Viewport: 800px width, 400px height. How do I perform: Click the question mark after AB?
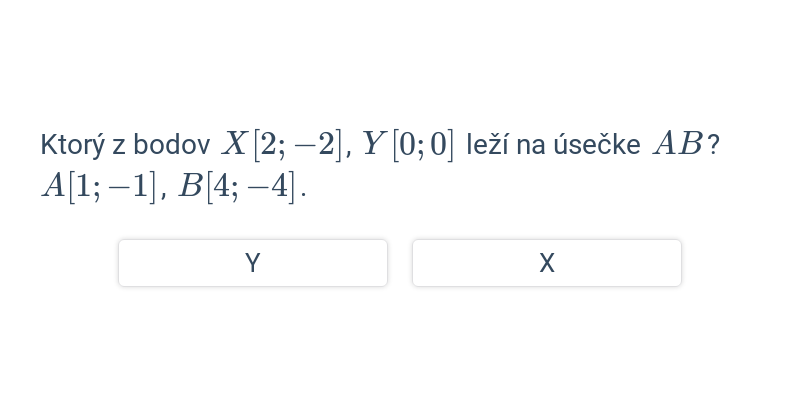tap(714, 145)
